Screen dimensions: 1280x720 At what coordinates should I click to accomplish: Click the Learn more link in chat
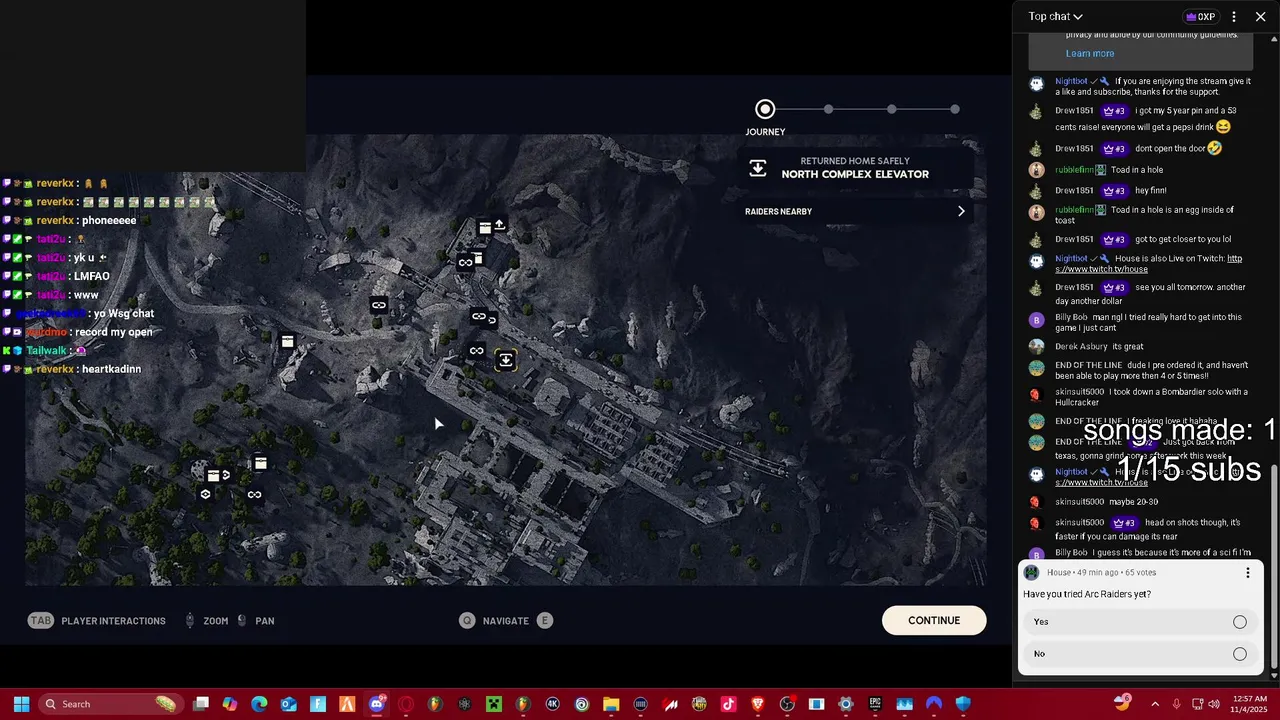1090,54
